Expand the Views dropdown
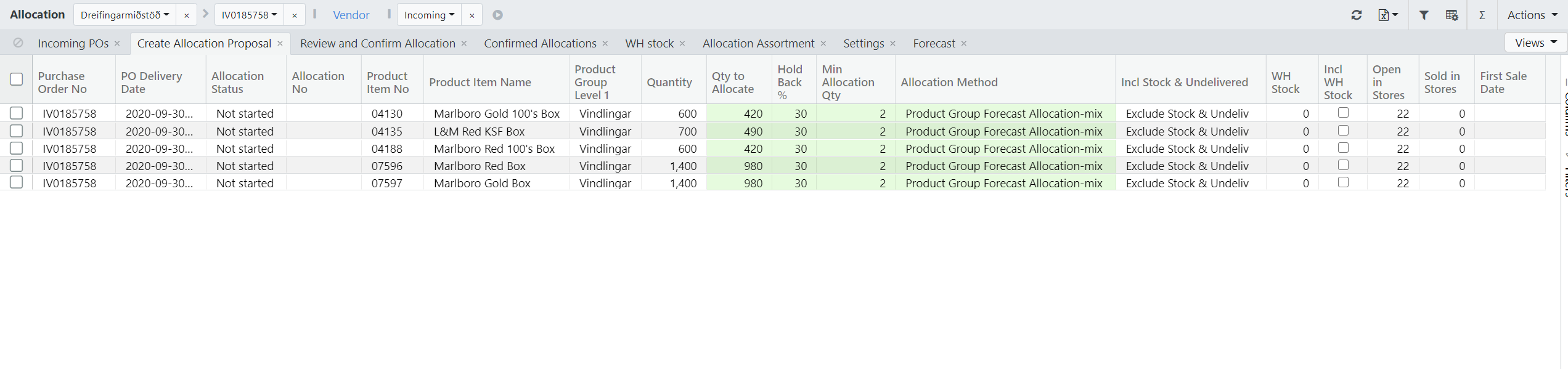Viewport: 1568px width, 369px height. pos(1535,43)
